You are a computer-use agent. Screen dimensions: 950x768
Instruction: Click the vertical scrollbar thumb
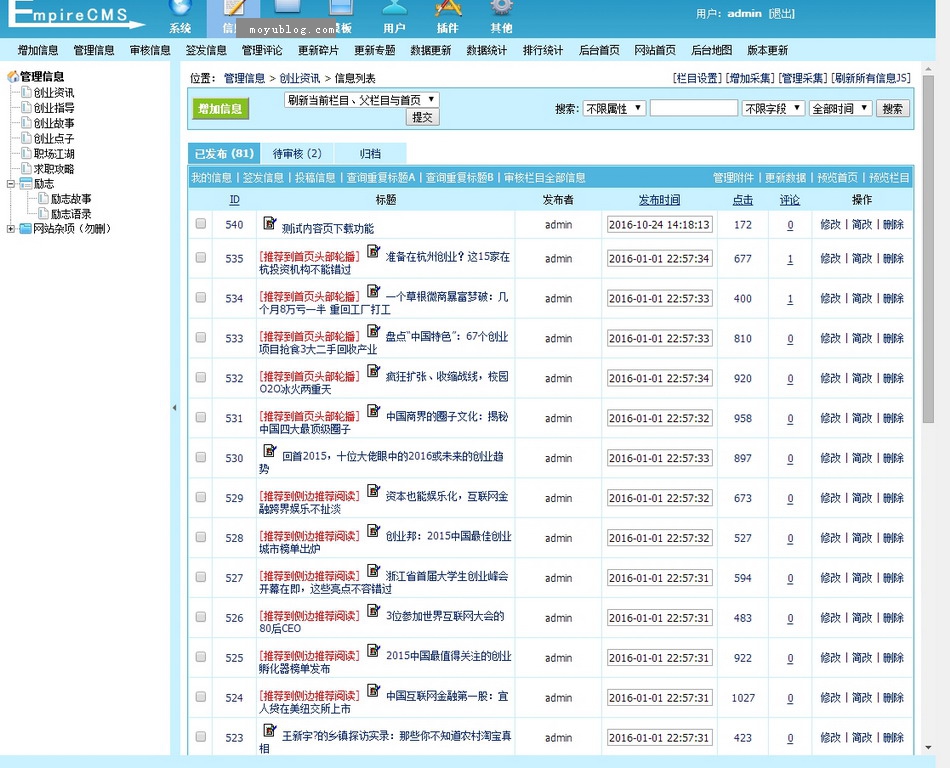[x=928, y=248]
